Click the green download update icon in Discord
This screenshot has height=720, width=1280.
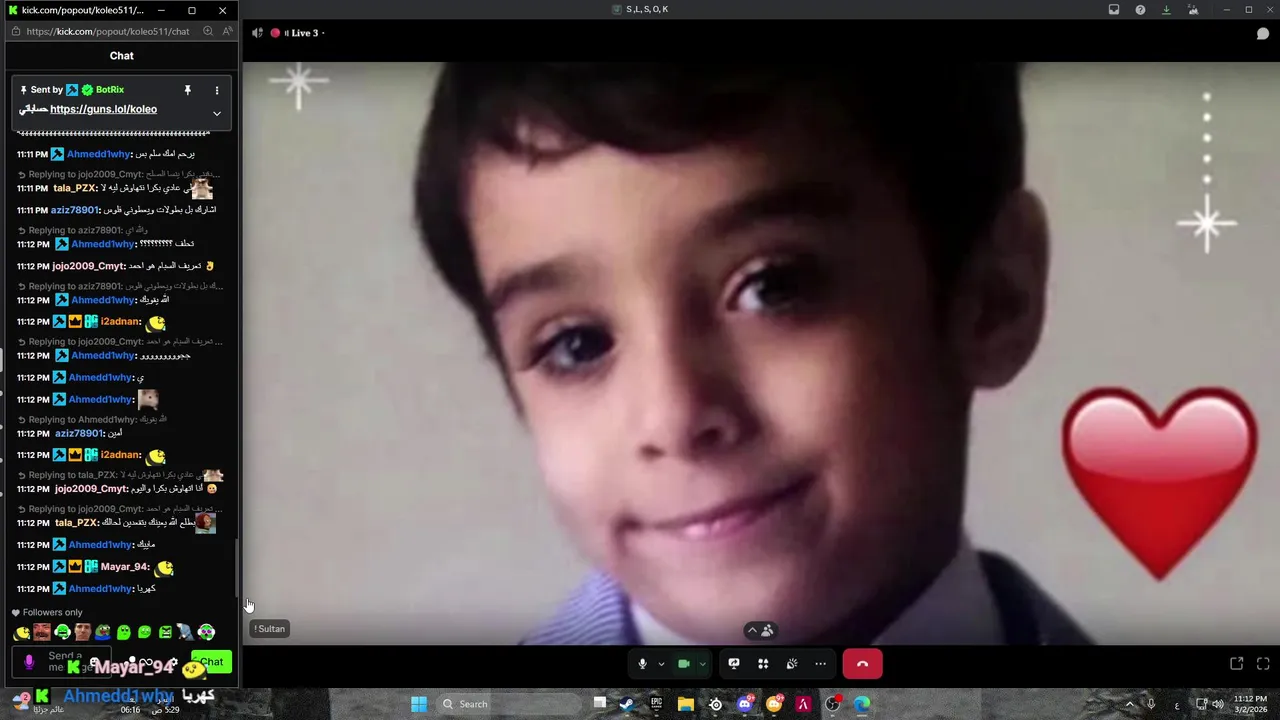[1166, 10]
